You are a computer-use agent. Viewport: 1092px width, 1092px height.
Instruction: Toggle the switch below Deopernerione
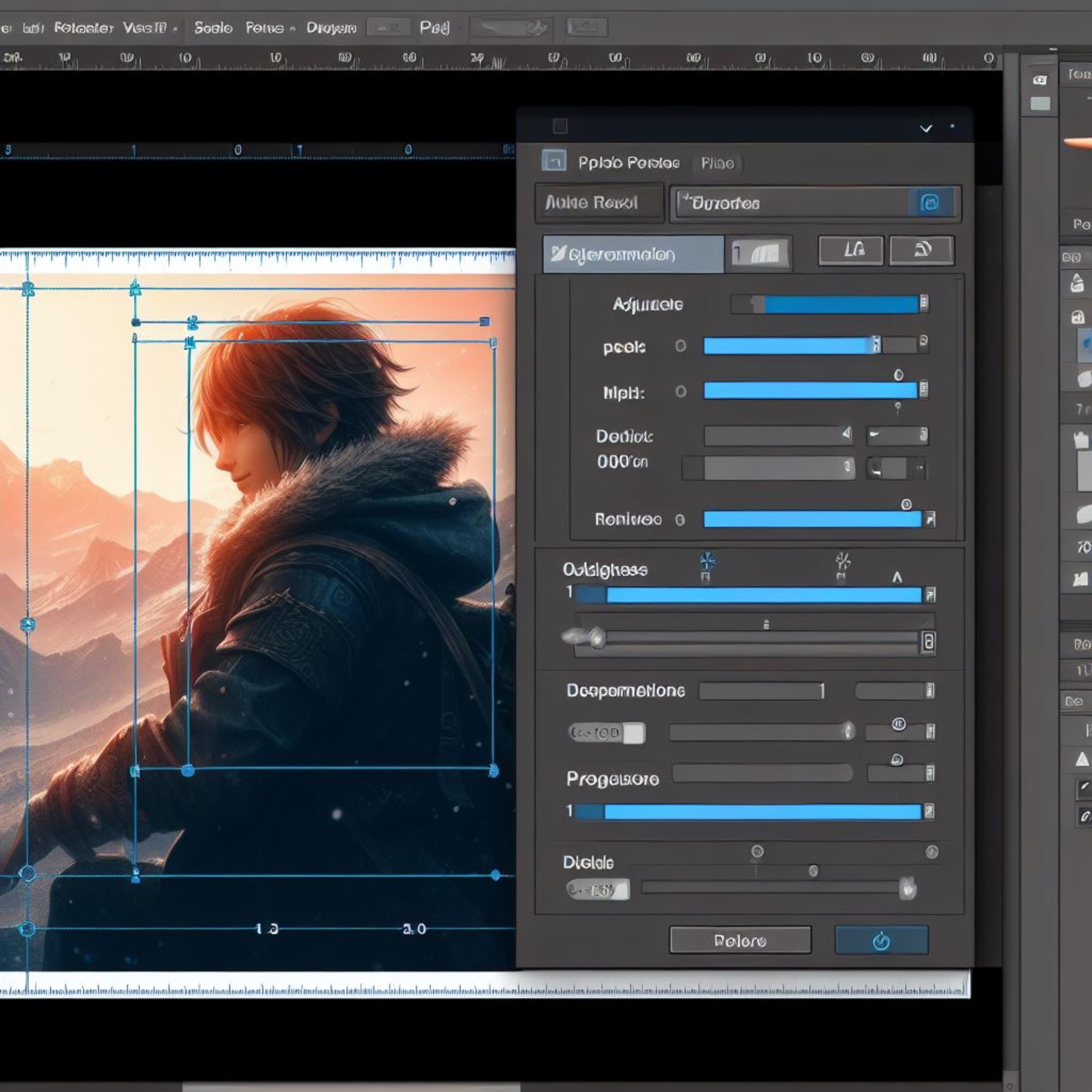click(x=607, y=733)
